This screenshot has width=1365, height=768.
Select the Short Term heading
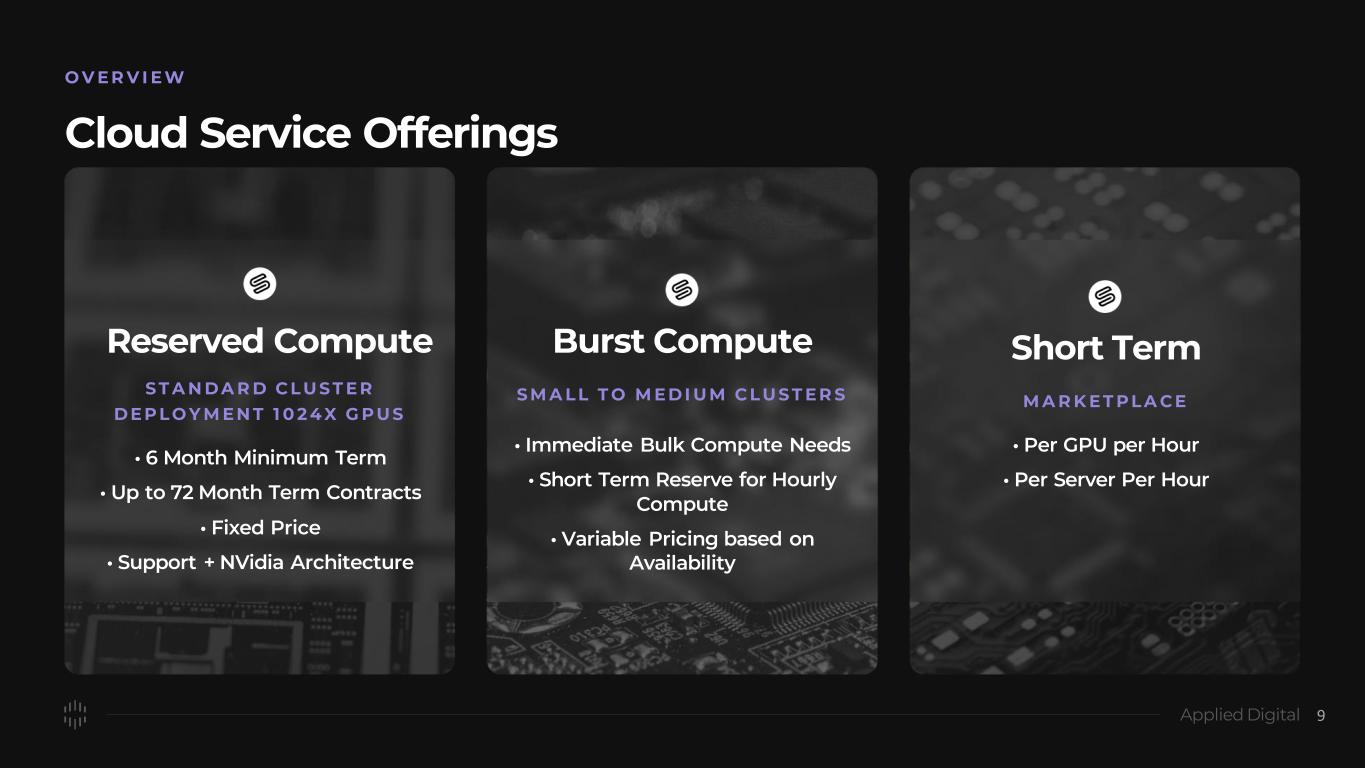pos(1105,348)
